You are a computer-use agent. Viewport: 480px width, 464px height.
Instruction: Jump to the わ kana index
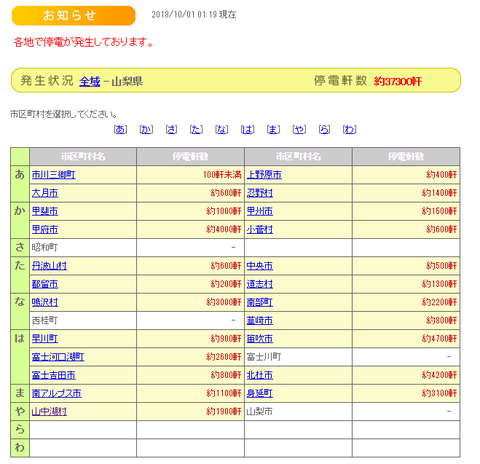[x=350, y=129]
